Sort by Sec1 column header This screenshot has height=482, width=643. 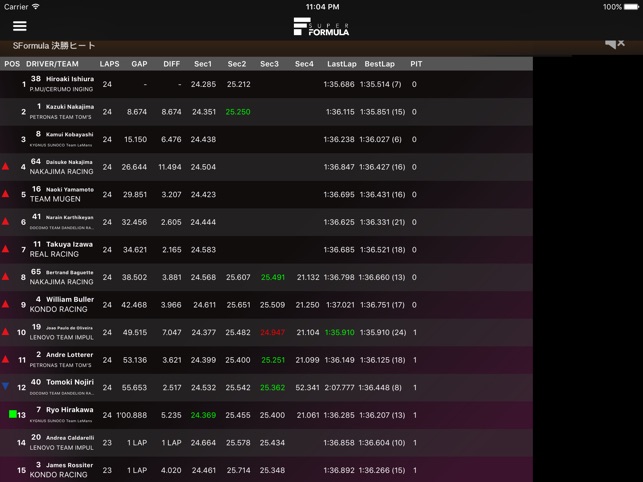point(203,64)
